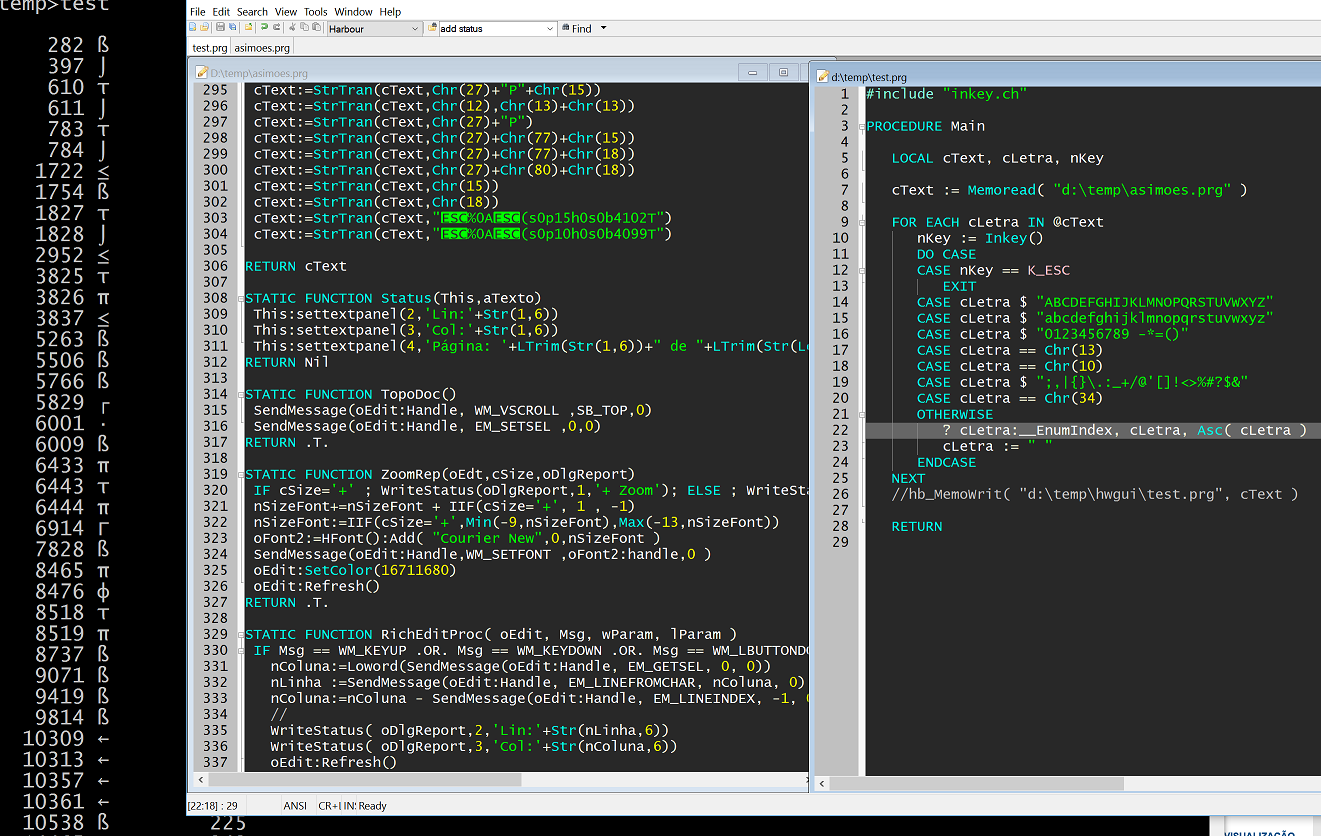The image size is (1321, 836).
Task: Click the Save All toolbar icon
Action: point(233,28)
